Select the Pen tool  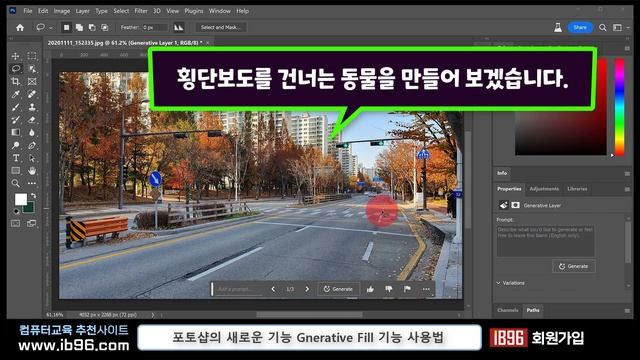32,145
